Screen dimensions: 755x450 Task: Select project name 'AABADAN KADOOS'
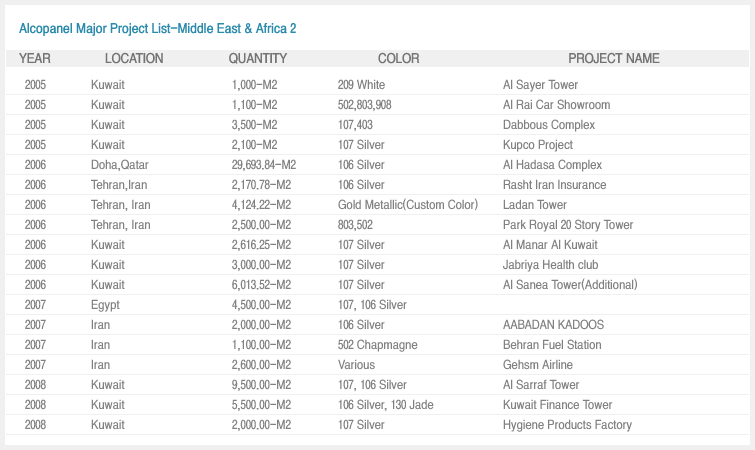tap(553, 325)
